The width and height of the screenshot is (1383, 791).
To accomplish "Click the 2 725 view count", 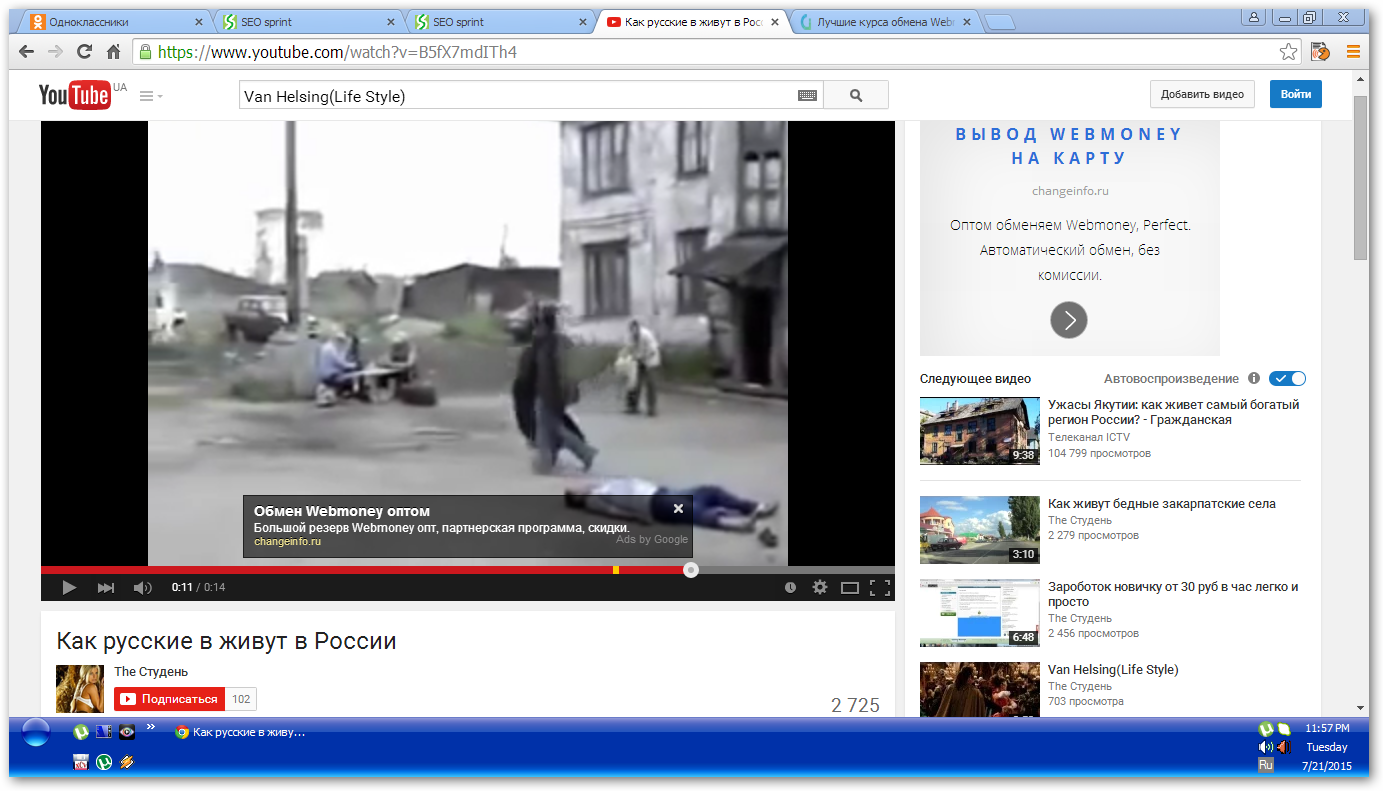I will tap(855, 705).
